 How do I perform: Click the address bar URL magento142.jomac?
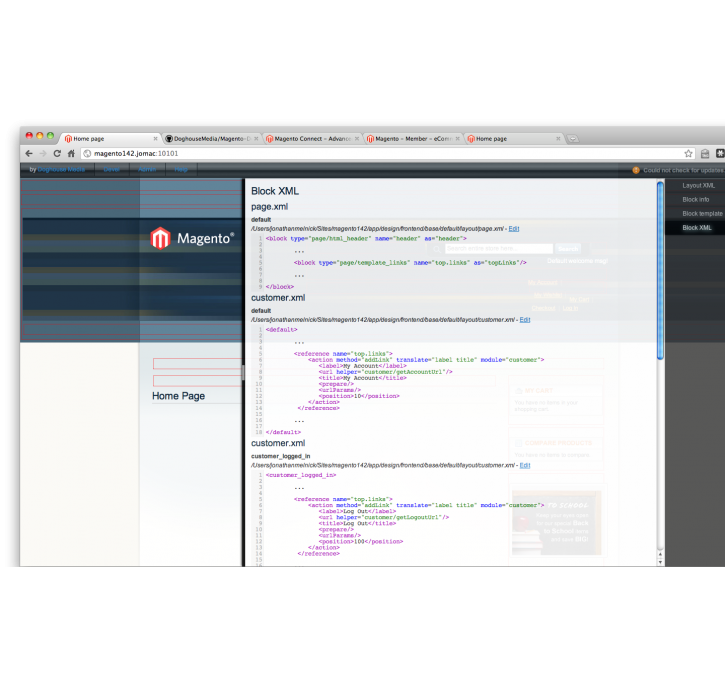tap(136, 153)
